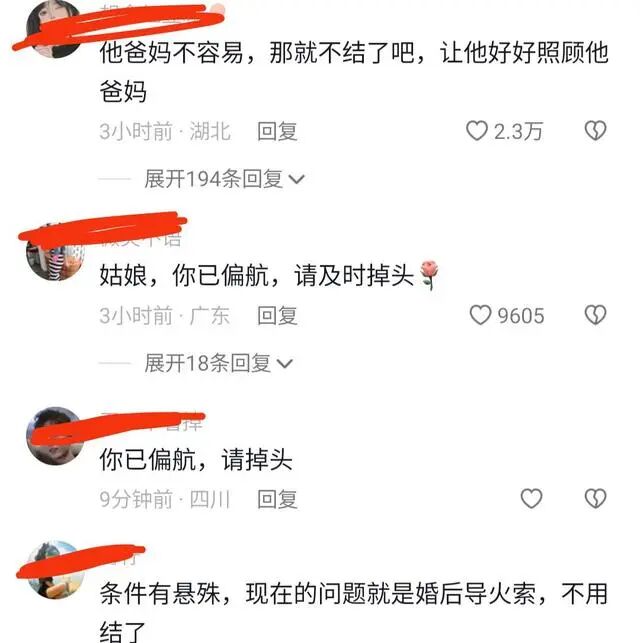Expand 展开194条回复 replies
640x643 pixels.
tap(224, 179)
